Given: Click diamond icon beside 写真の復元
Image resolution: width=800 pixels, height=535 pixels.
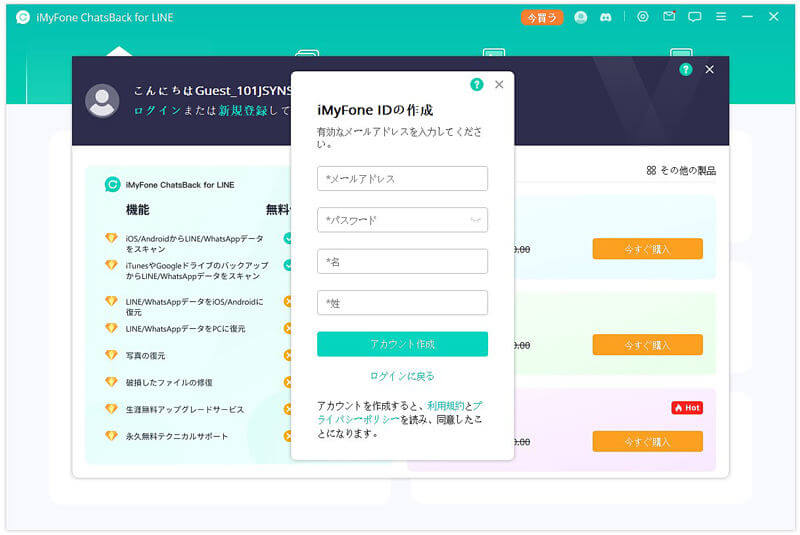Looking at the screenshot, I should pyautogui.click(x=111, y=354).
